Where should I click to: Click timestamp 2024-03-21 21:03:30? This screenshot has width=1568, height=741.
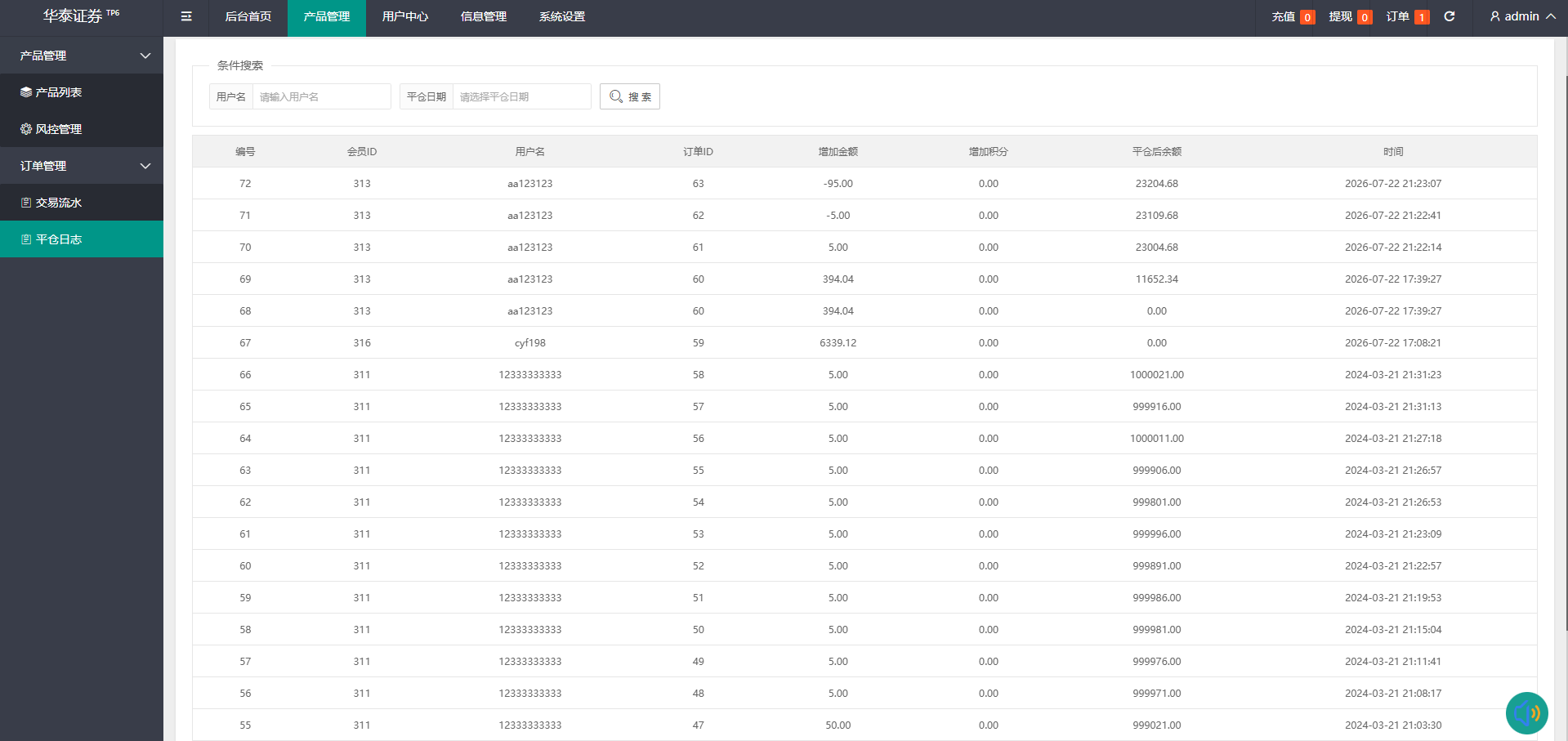[x=1393, y=725]
